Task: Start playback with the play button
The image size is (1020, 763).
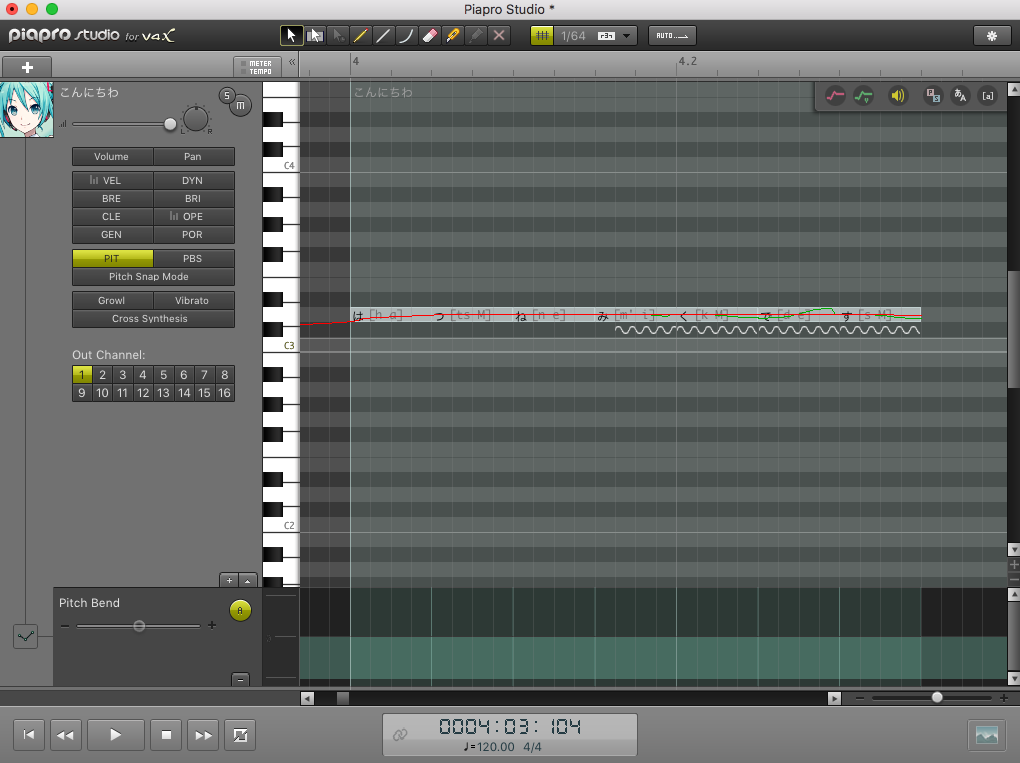Action: pos(115,735)
